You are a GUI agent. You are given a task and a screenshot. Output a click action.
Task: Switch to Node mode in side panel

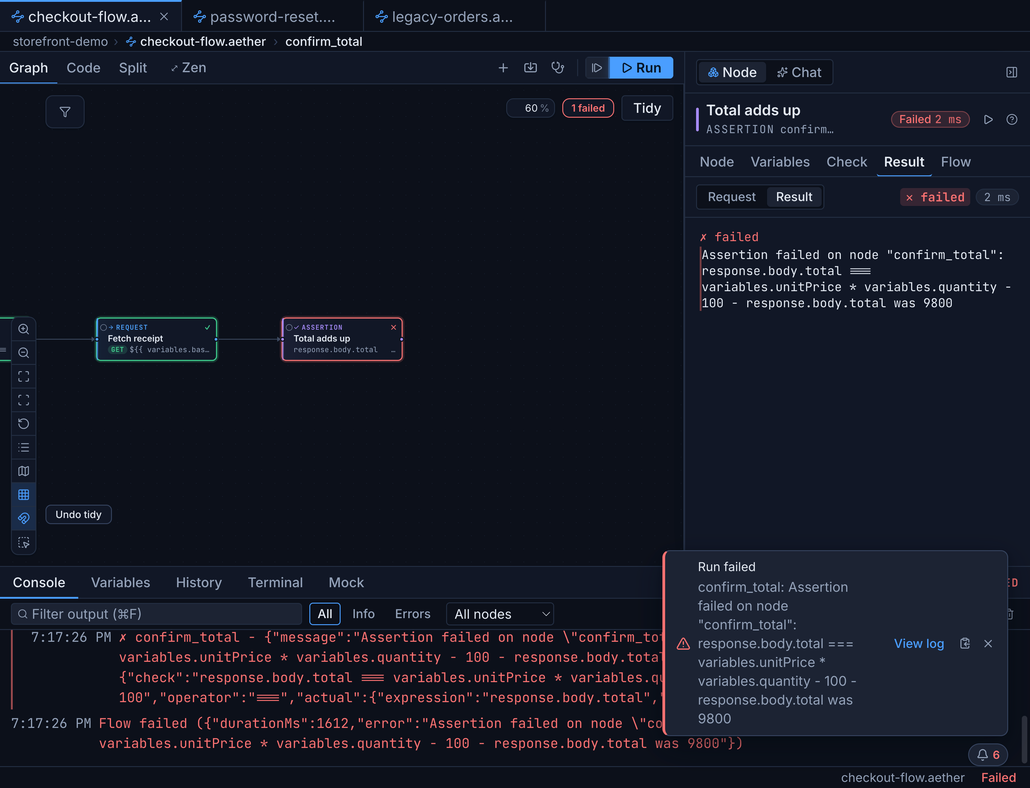tap(732, 72)
